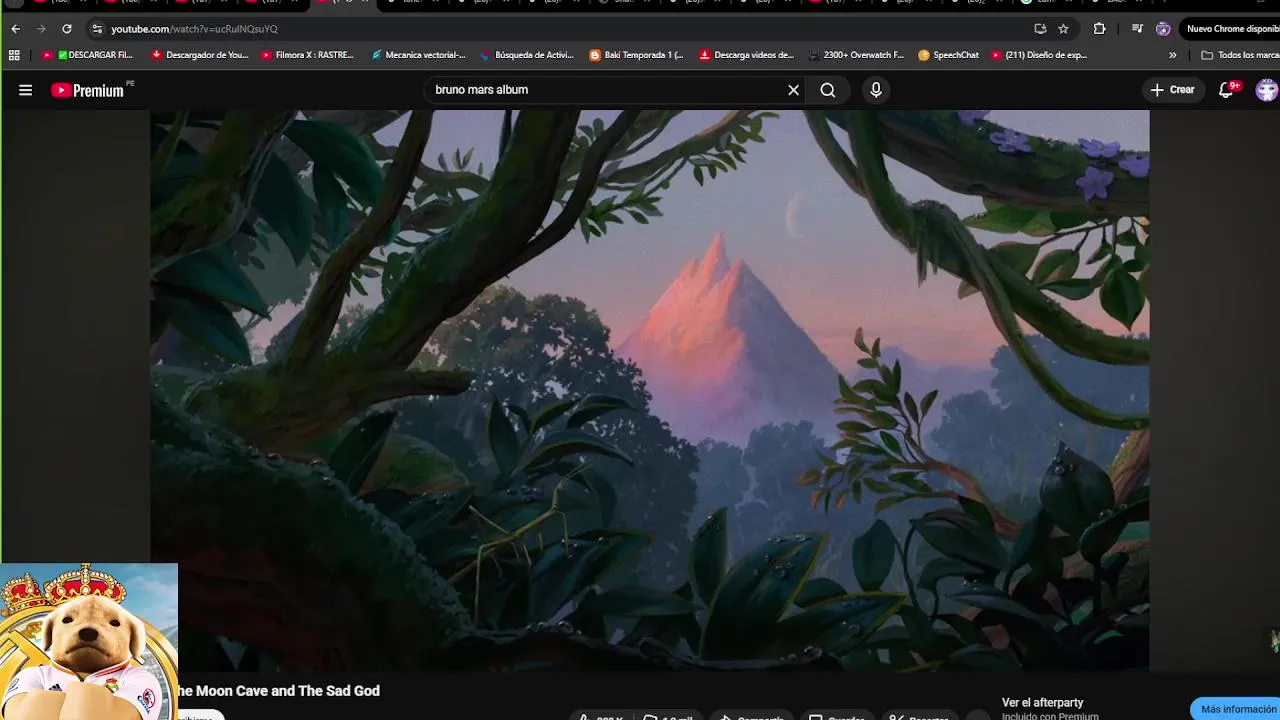The width and height of the screenshot is (1280, 720).
Task: Open the SpeechChat bookmark
Action: [948, 55]
